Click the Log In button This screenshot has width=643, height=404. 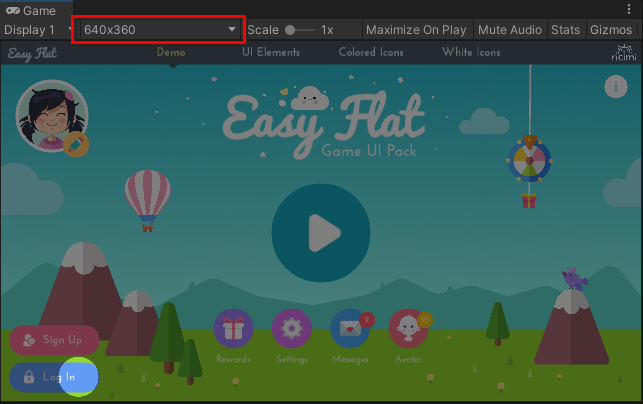click(54, 377)
